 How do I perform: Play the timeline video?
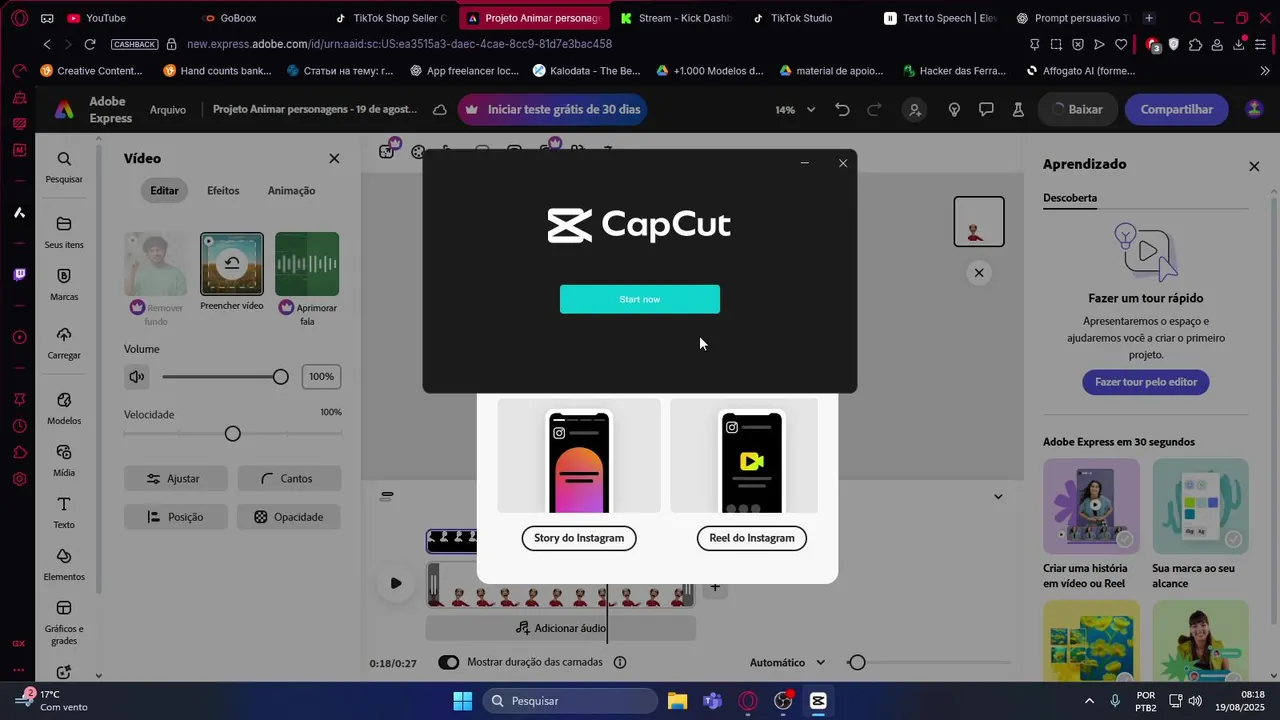coord(396,583)
